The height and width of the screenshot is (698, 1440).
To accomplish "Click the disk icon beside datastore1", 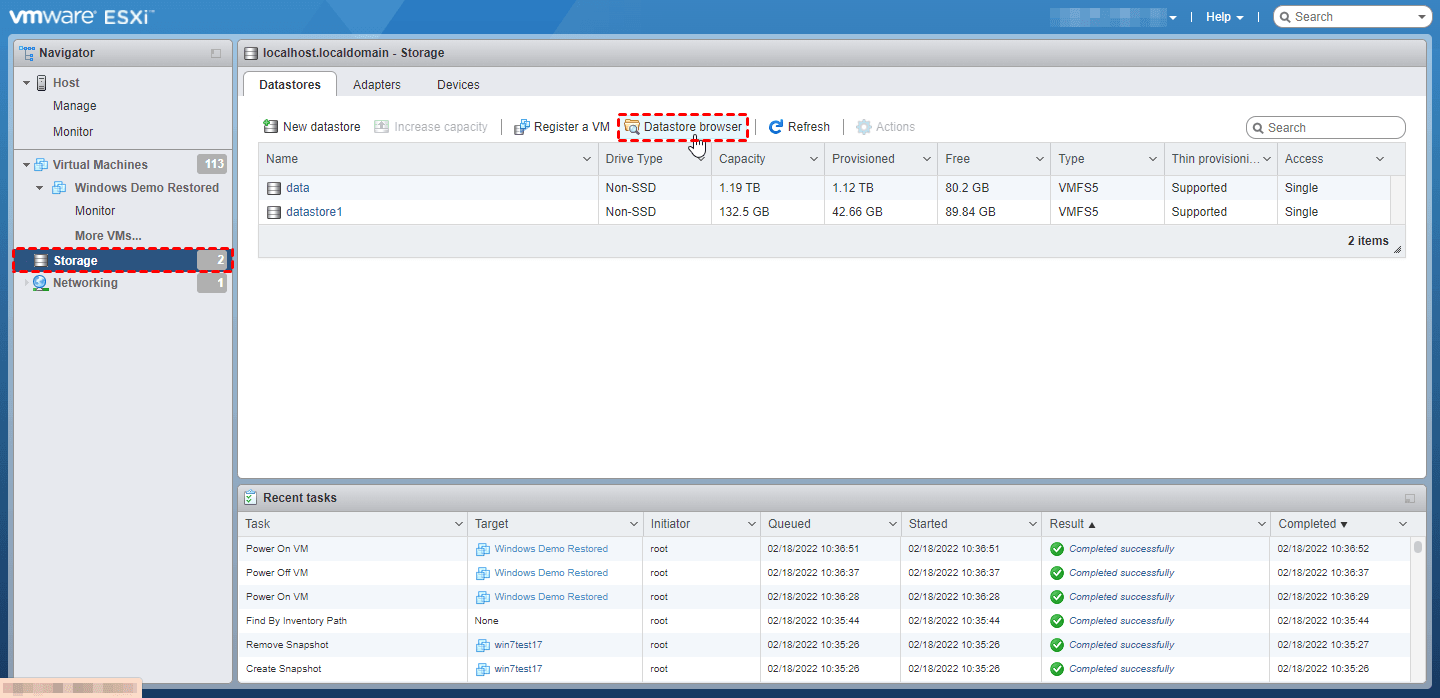I will pos(274,212).
